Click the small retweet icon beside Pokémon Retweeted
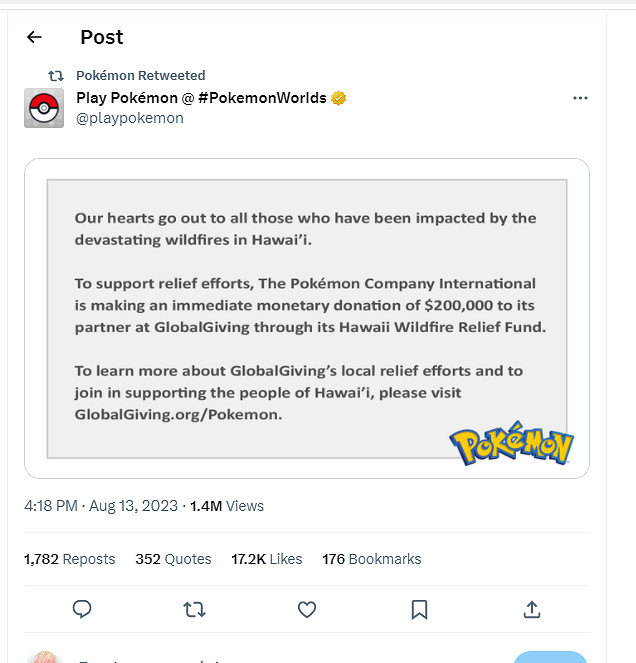Viewport: 636px width, 663px height. coord(57,76)
